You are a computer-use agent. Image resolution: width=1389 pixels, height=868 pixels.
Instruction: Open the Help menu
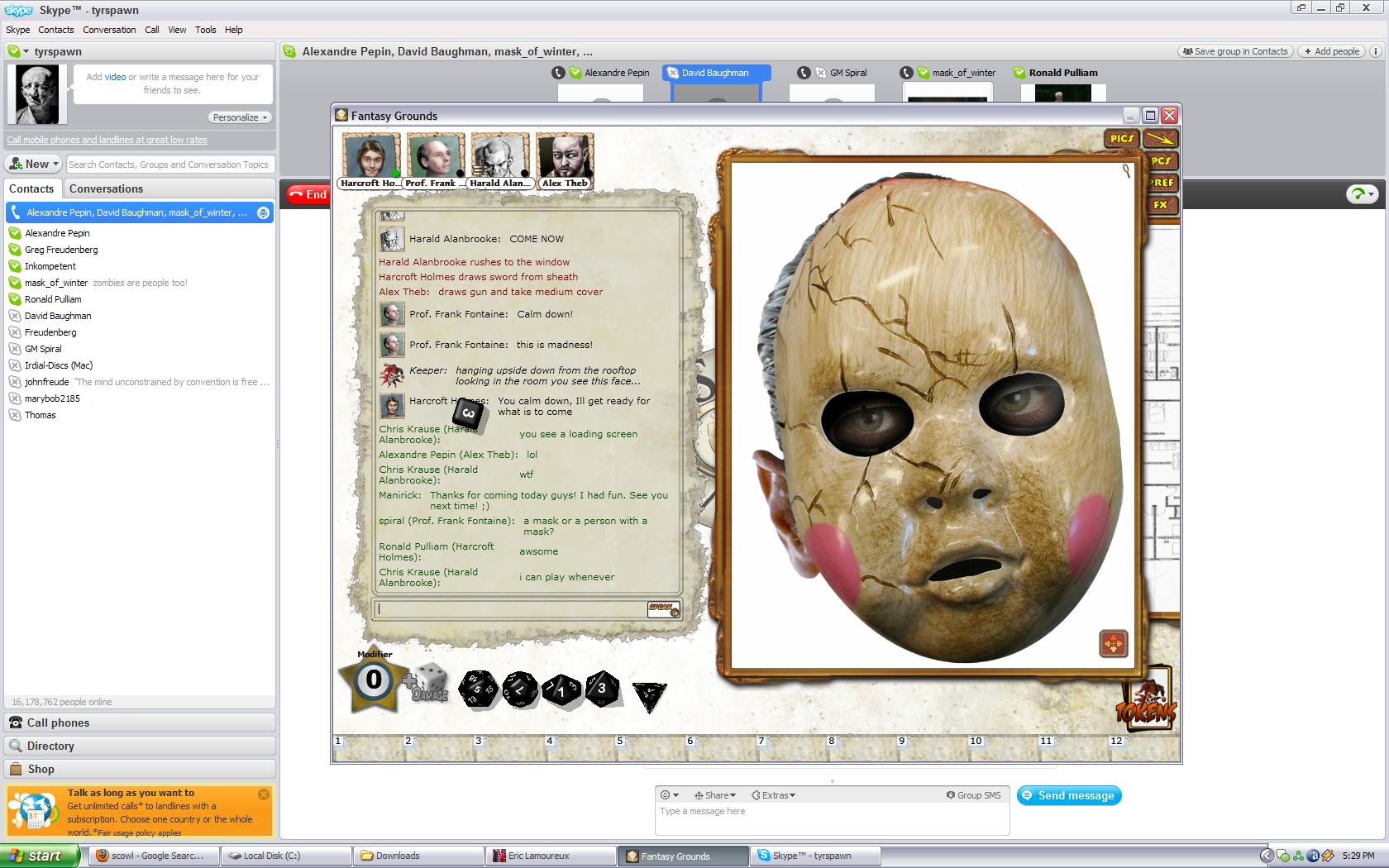(234, 30)
